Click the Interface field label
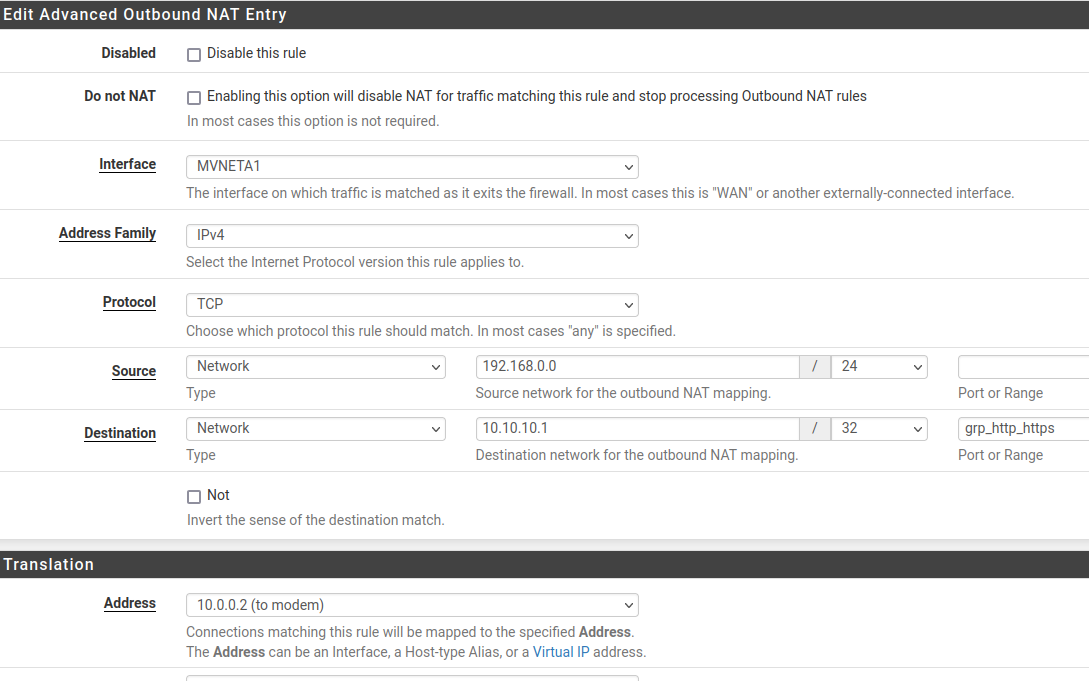1089x681 pixels. coord(127,165)
